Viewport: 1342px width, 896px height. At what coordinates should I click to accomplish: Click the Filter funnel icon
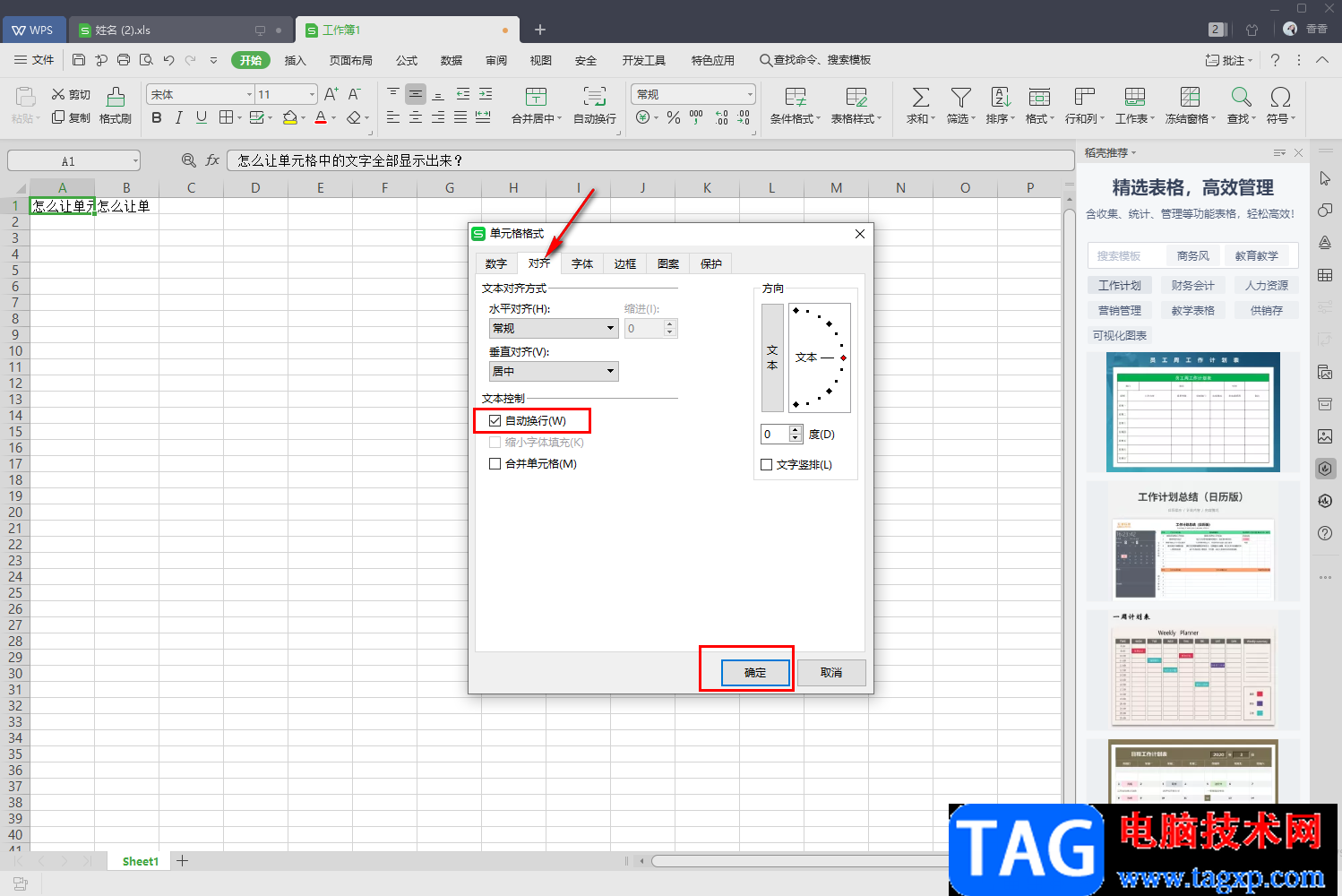(960, 97)
